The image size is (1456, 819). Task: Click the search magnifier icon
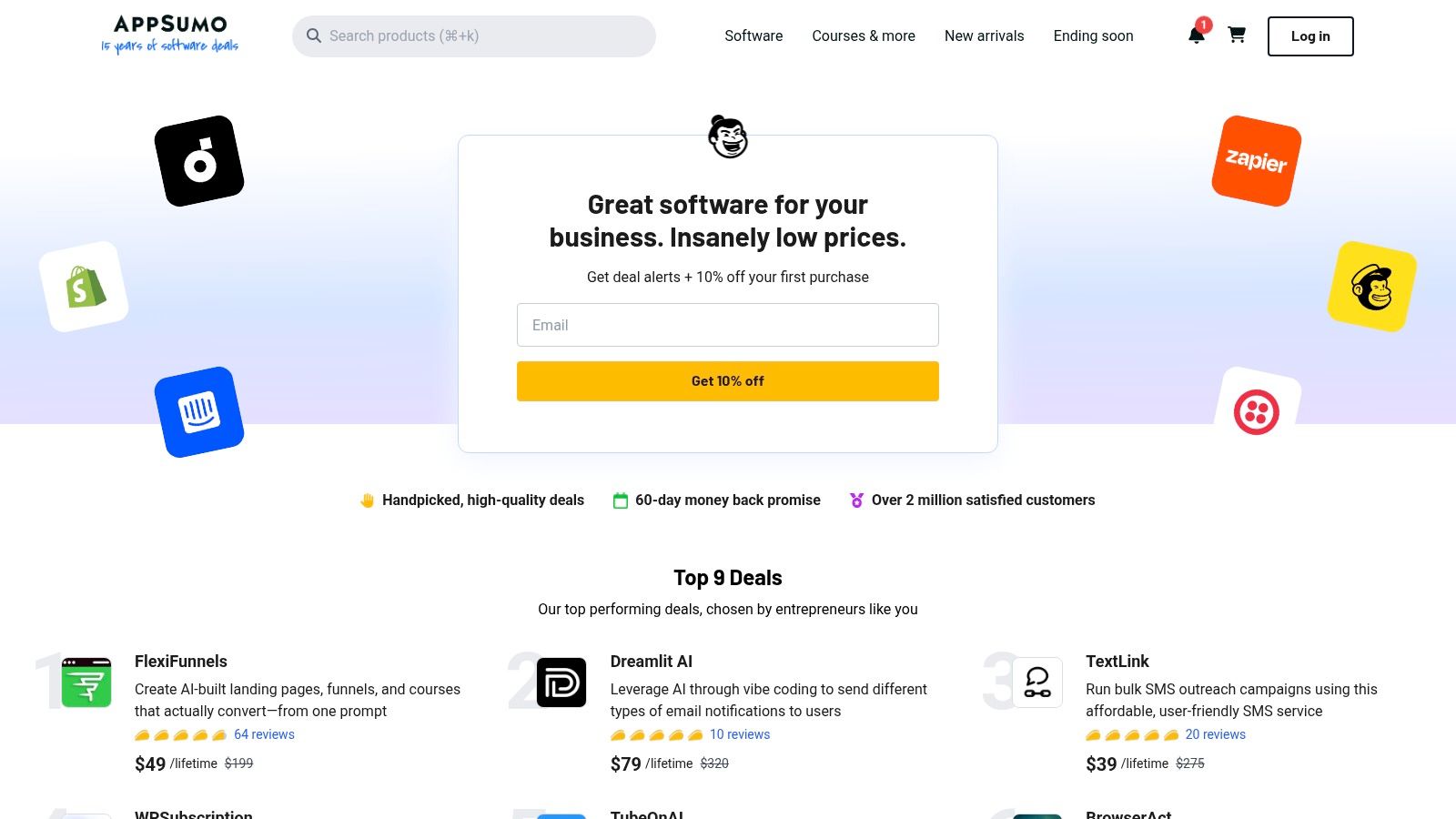(x=314, y=35)
